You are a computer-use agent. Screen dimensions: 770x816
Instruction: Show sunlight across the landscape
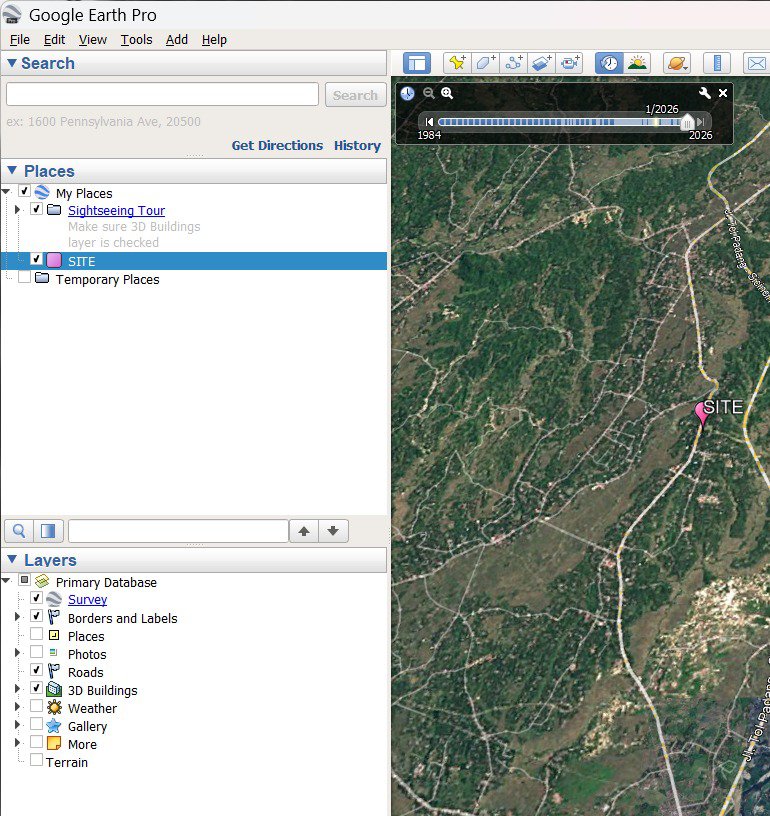point(637,63)
